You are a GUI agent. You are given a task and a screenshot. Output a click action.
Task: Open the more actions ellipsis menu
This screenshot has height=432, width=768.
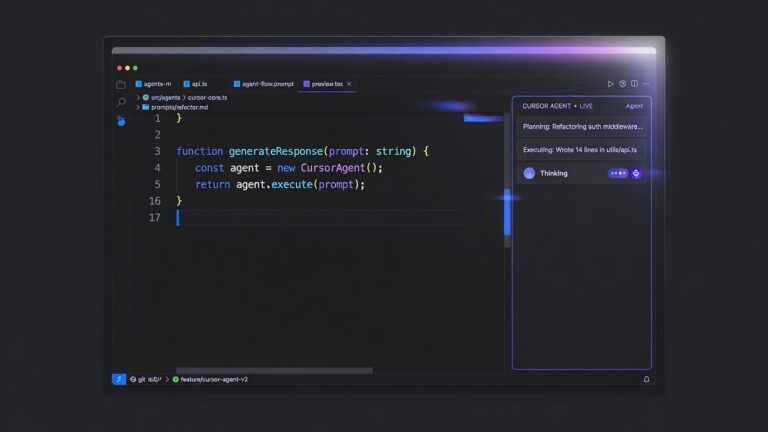646,84
